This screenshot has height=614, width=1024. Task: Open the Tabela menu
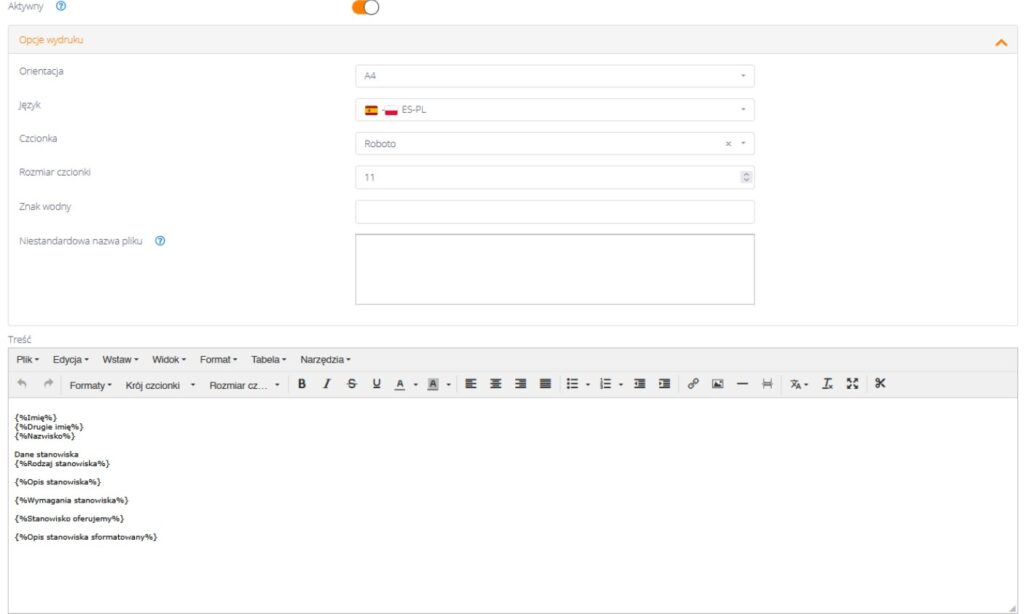coord(268,359)
